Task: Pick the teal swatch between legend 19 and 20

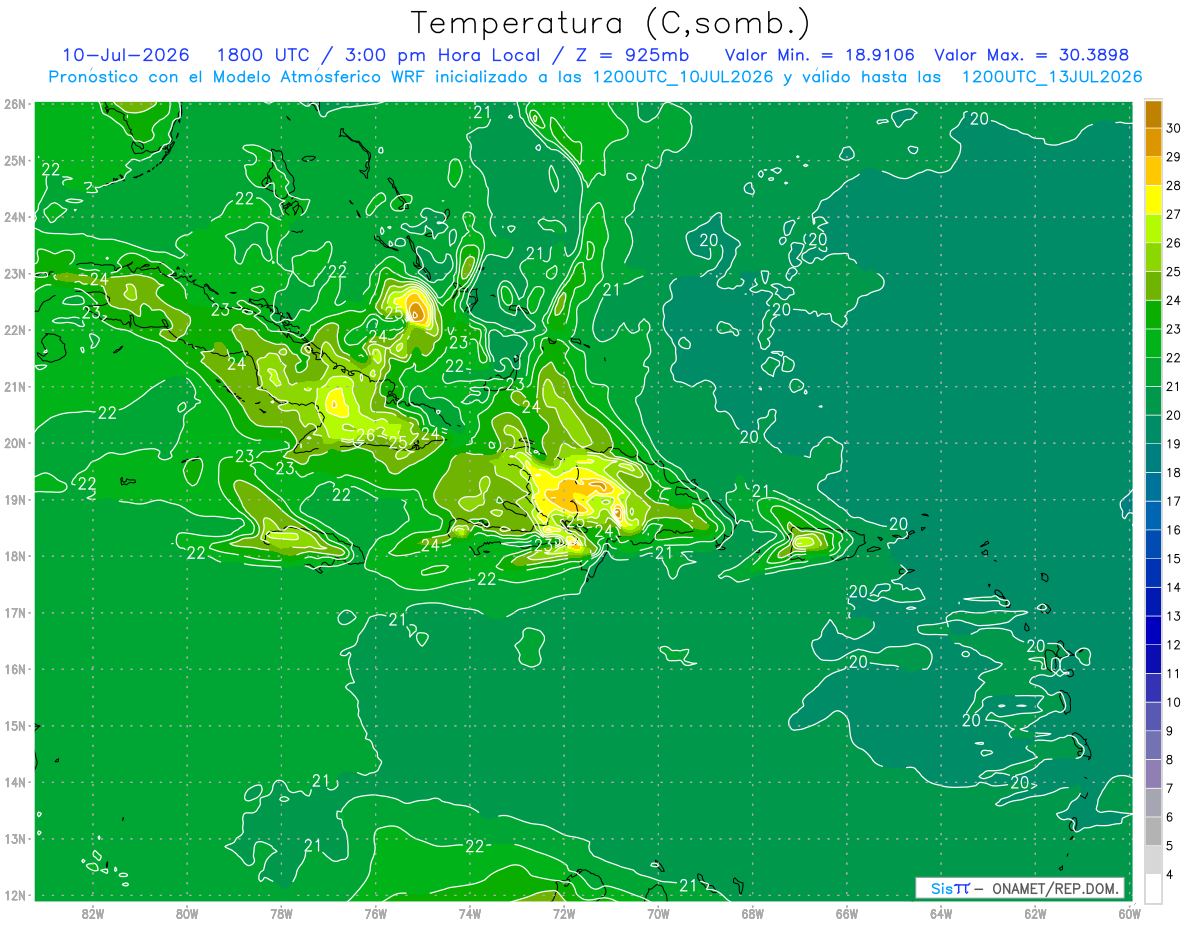Action: click(1153, 429)
